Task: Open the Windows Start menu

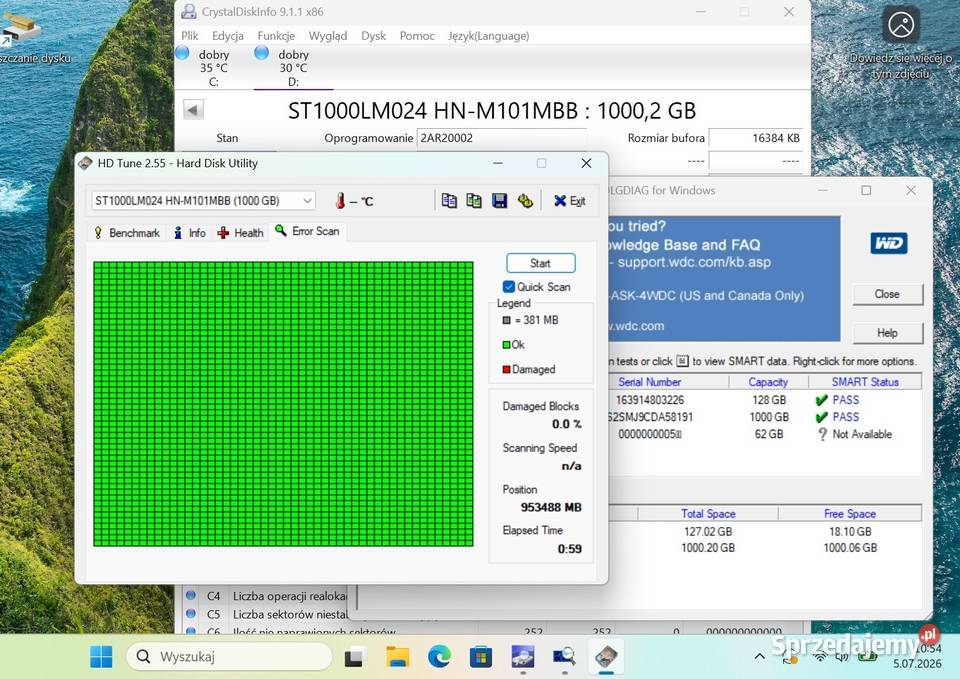Action: click(101, 656)
